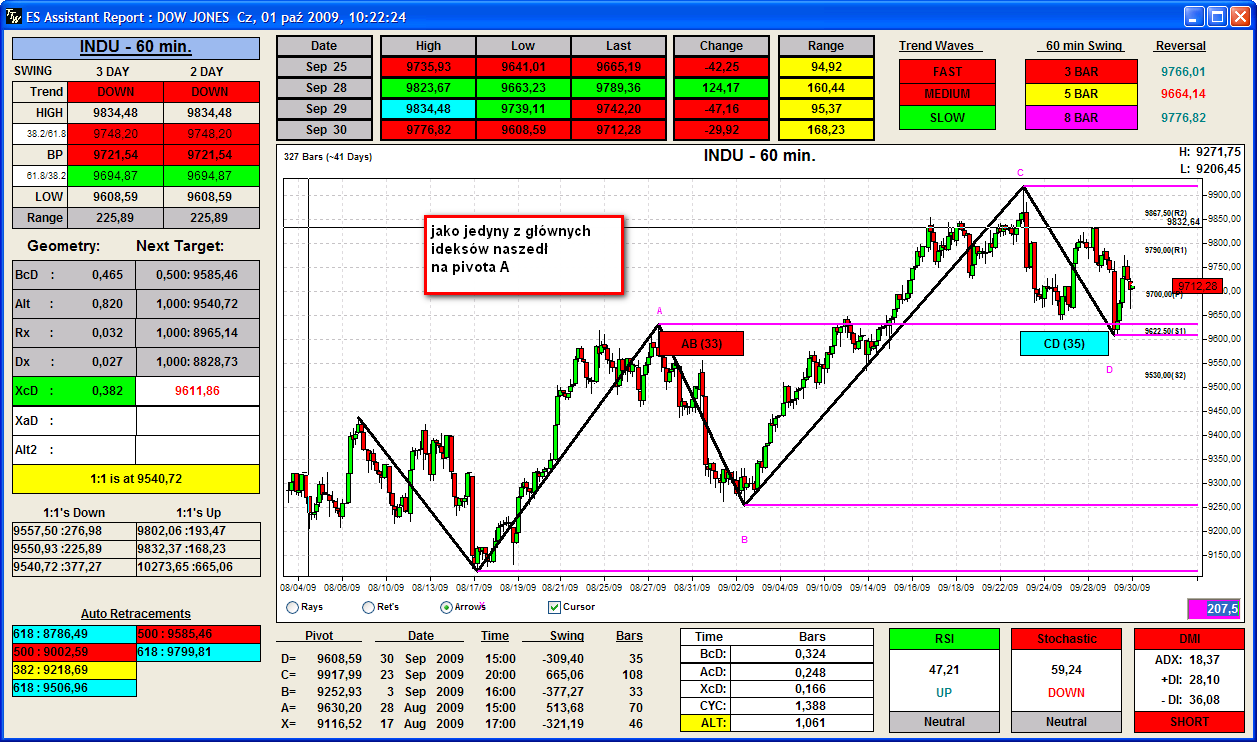
Task: Minimize the ES Assistant Report window
Action: (x=1195, y=17)
